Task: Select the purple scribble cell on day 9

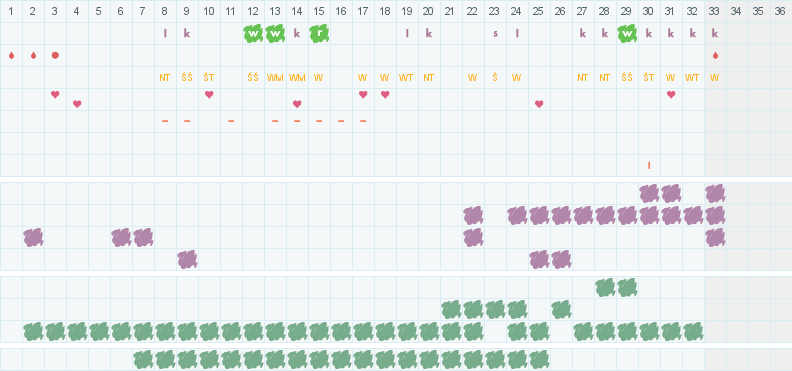Action: click(x=187, y=259)
